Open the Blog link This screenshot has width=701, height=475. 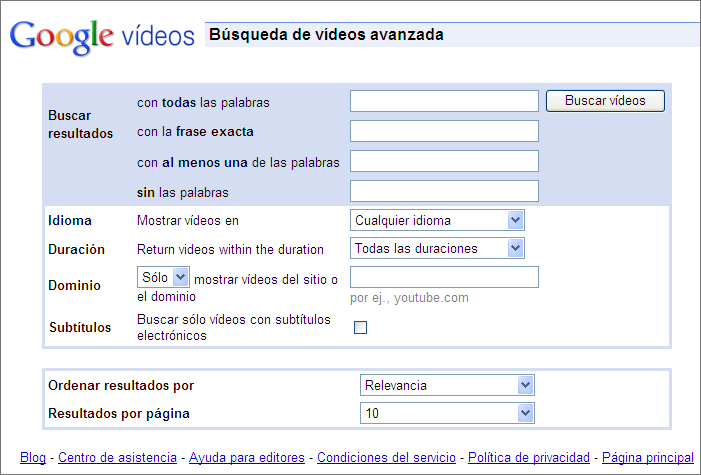[x=33, y=458]
